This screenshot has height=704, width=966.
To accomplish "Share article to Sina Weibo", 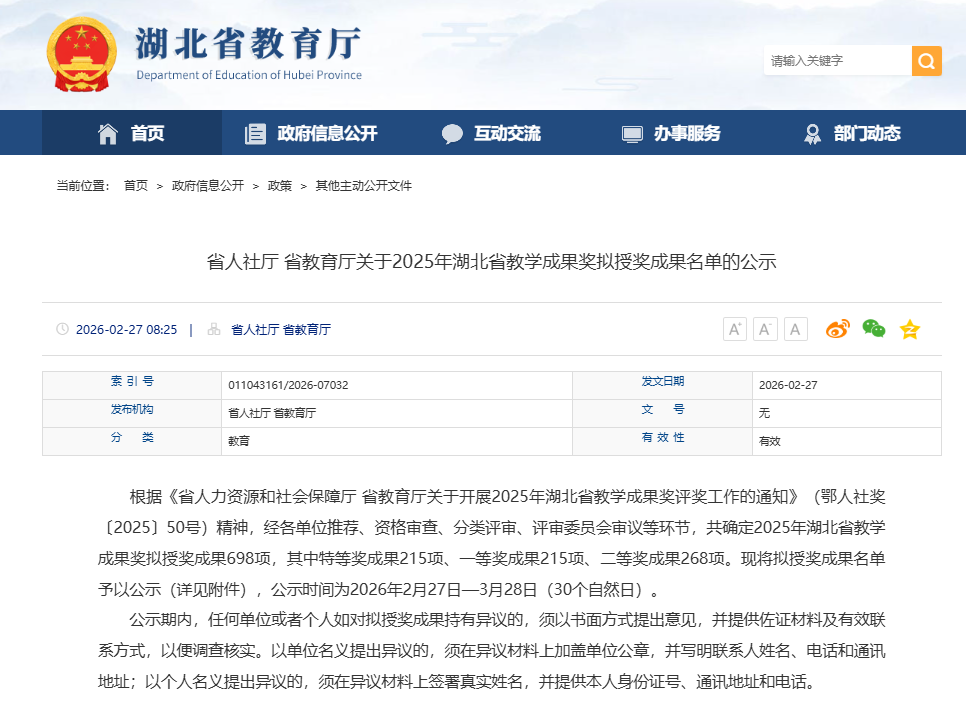I will (837, 329).
